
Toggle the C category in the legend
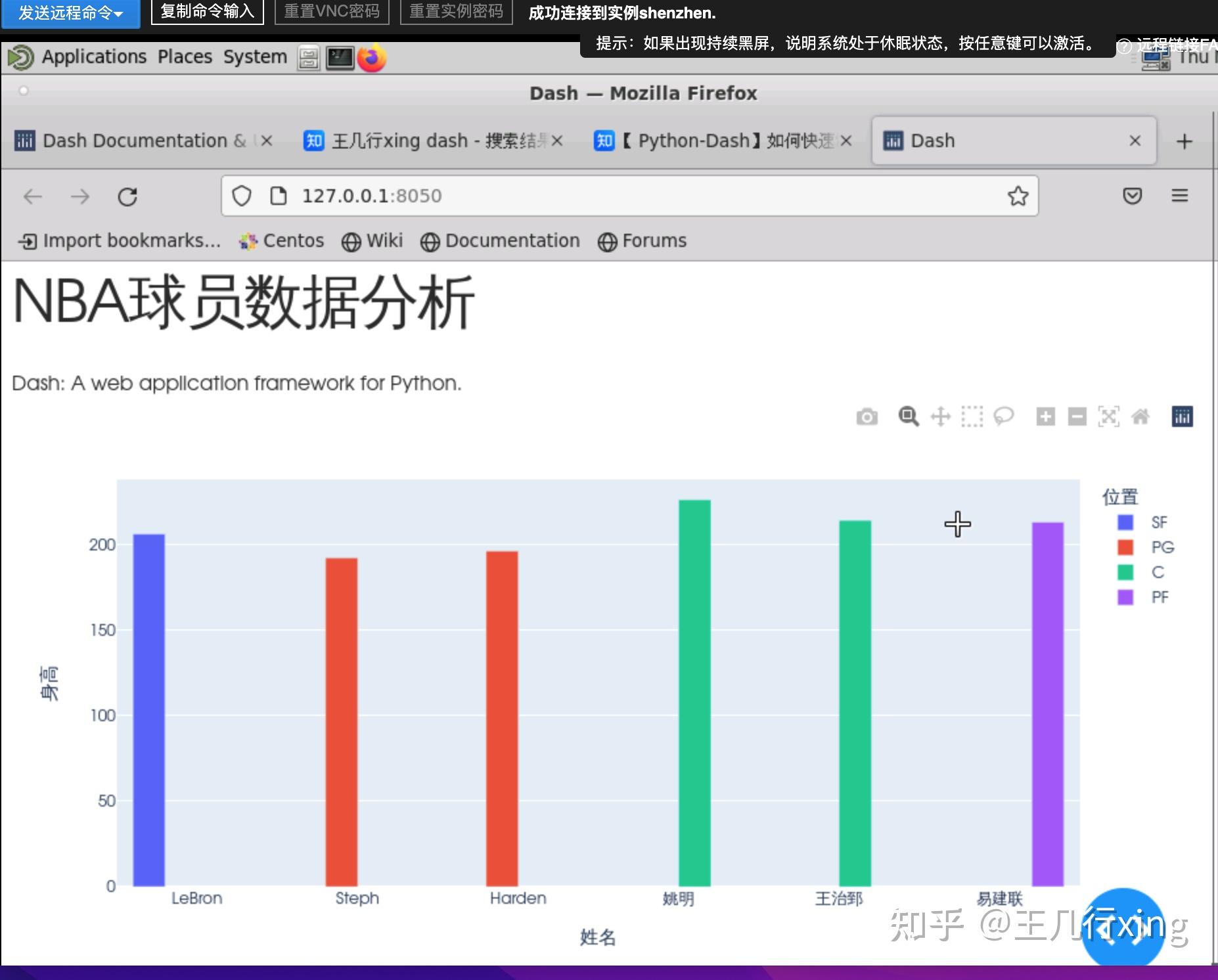[x=1150, y=572]
